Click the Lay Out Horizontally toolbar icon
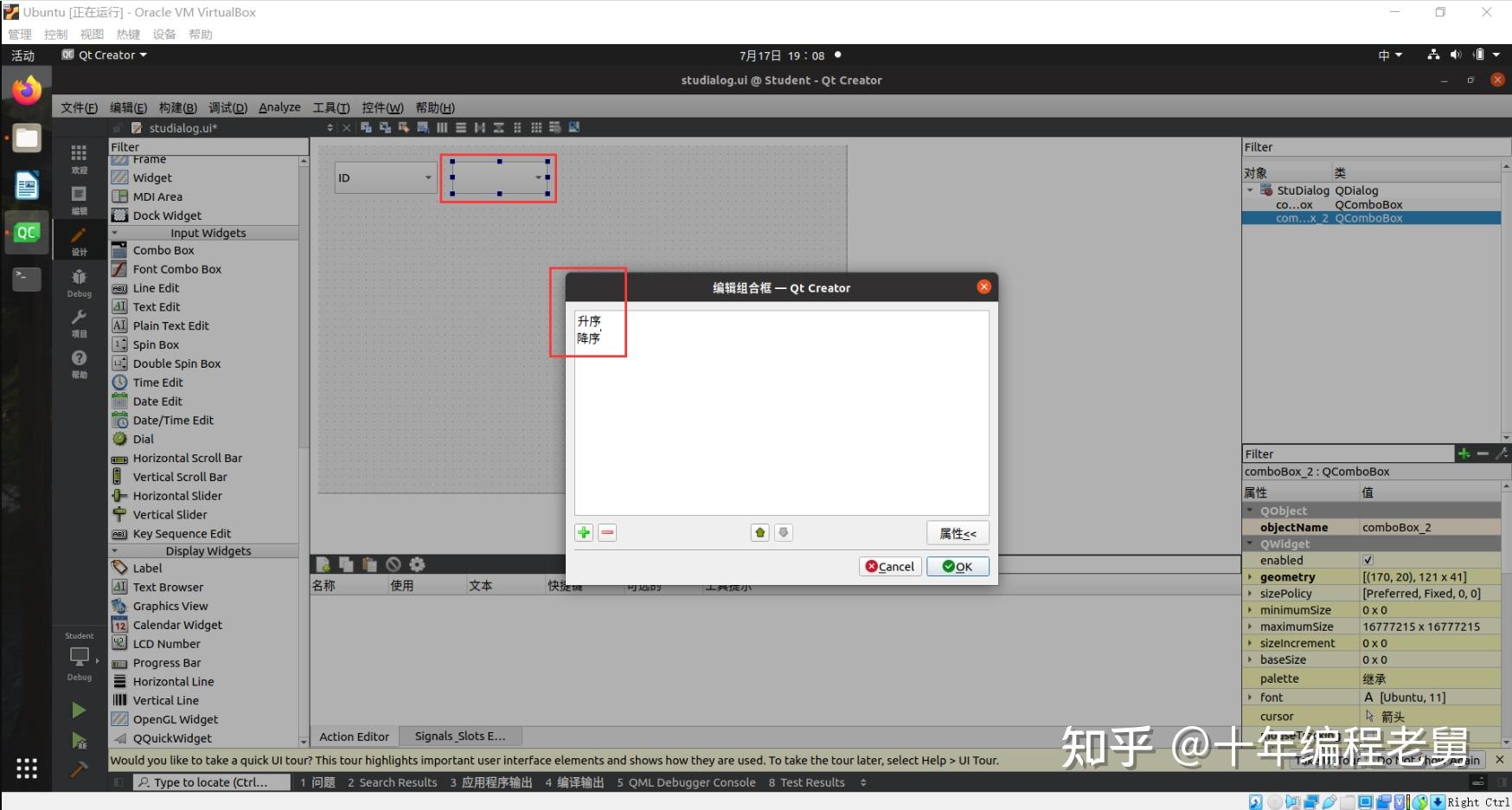This screenshot has height=810, width=1512. (442, 127)
